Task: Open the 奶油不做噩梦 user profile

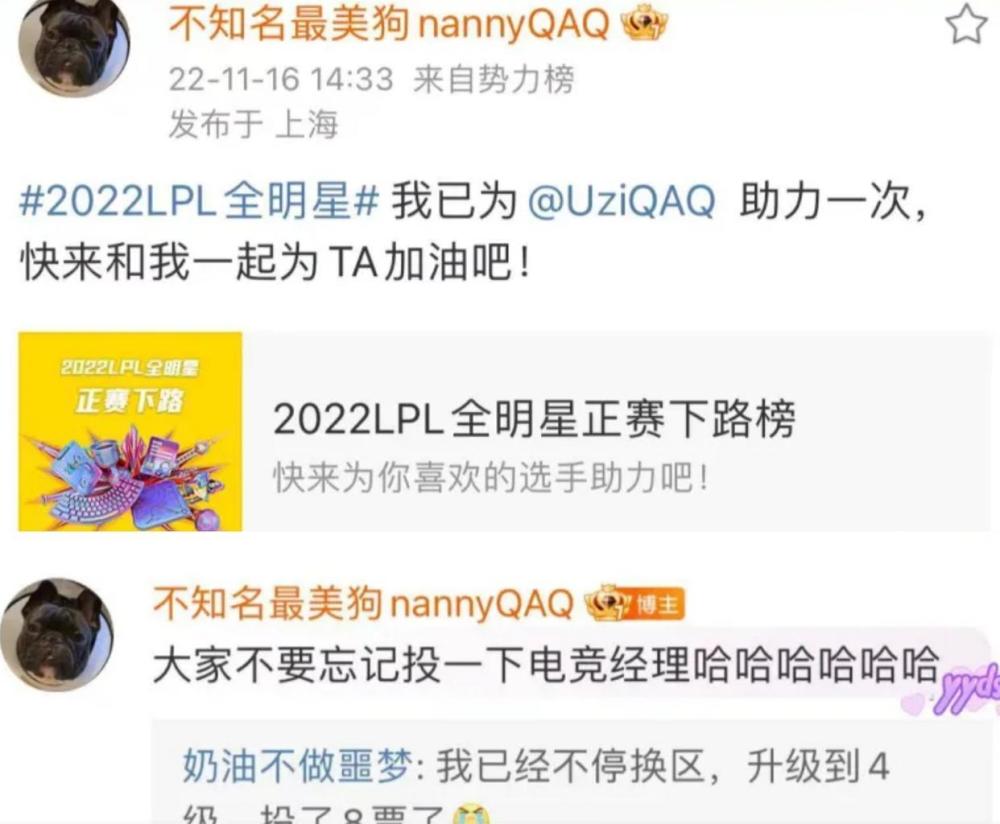Action: 297,765
